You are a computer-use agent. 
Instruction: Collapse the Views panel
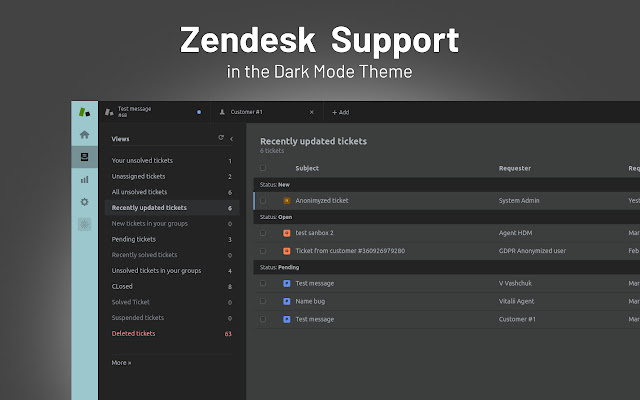231,138
